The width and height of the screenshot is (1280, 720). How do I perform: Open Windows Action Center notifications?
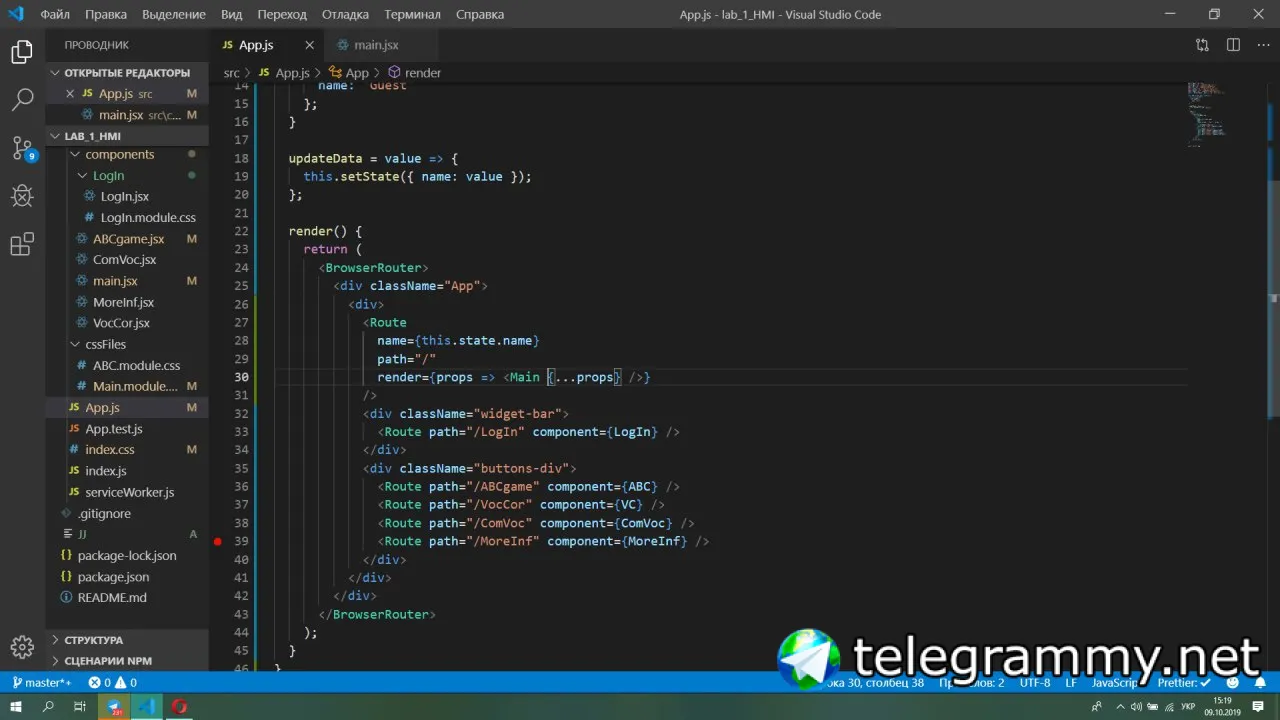point(1259,707)
